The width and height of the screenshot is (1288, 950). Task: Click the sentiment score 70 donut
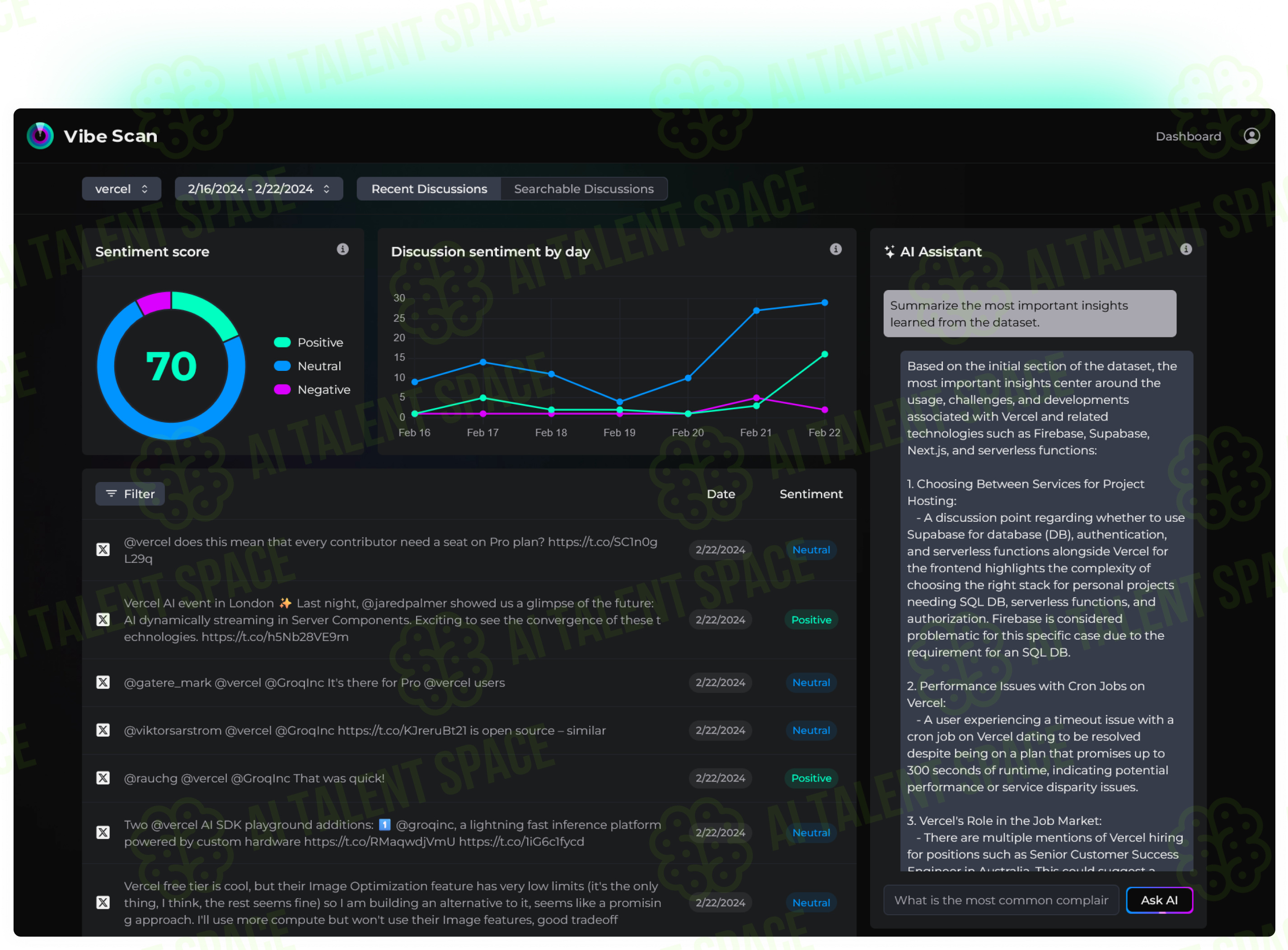tap(171, 366)
